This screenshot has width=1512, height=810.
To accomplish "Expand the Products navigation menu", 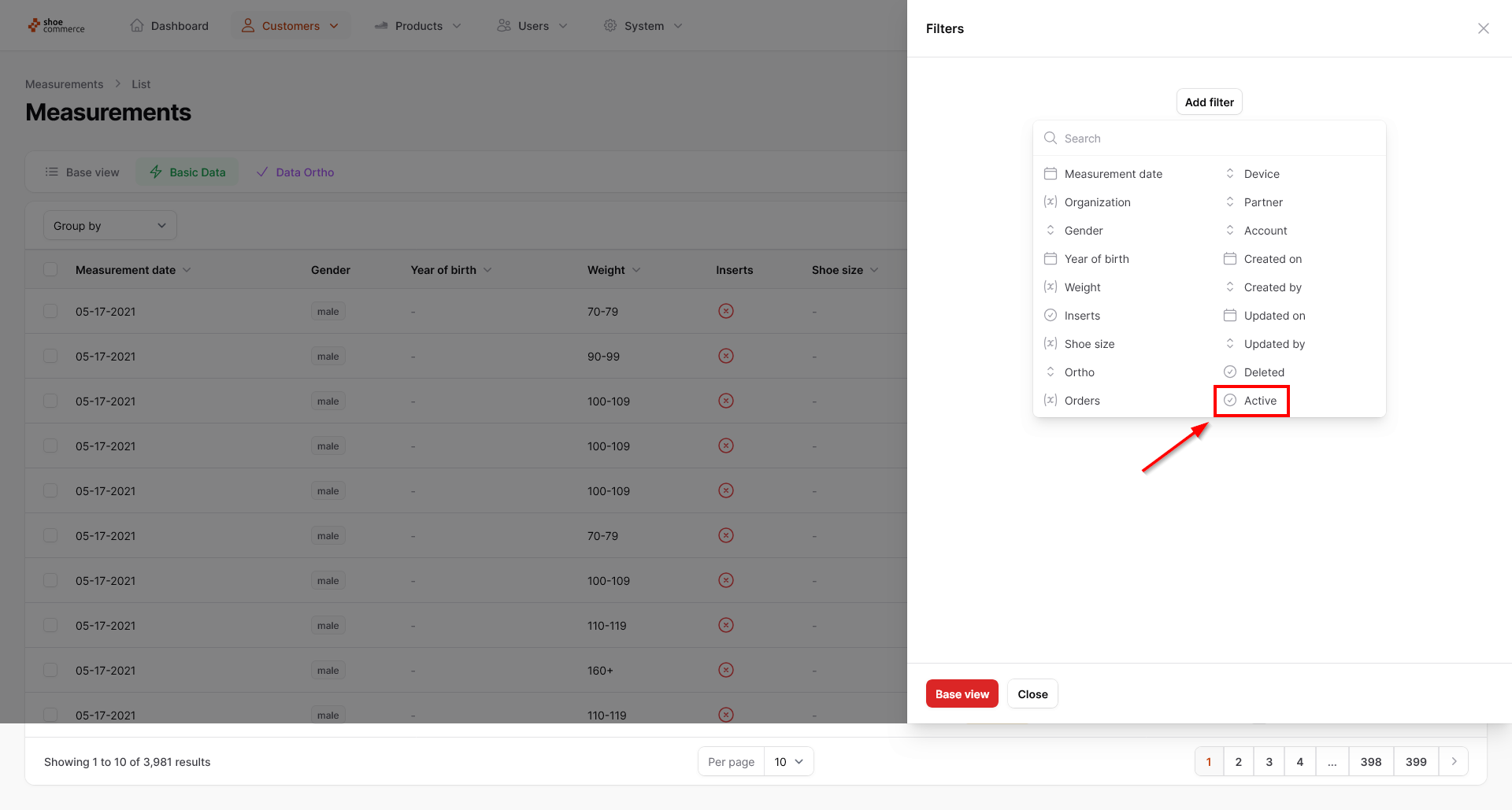I will click(x=418, y=25).
